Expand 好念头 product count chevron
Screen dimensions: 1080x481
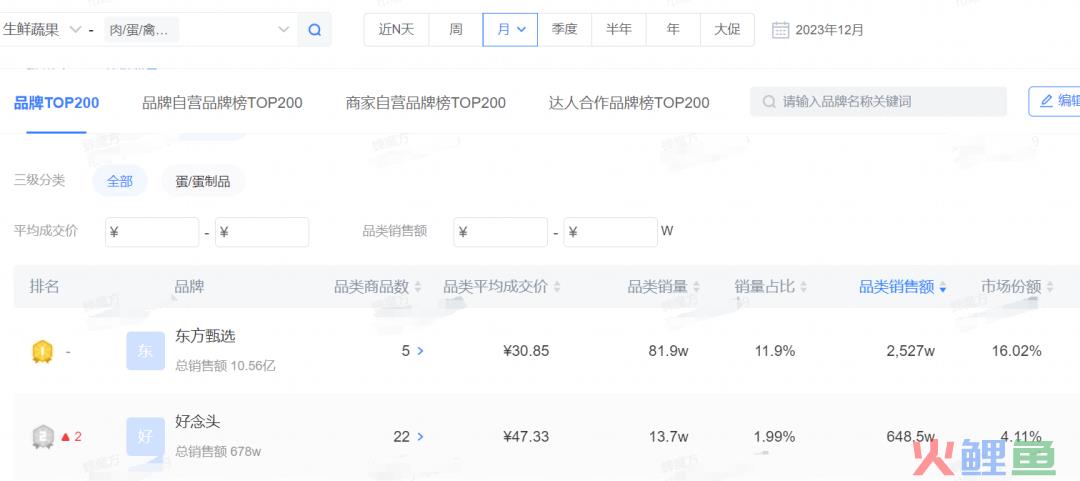pos(420,436)
